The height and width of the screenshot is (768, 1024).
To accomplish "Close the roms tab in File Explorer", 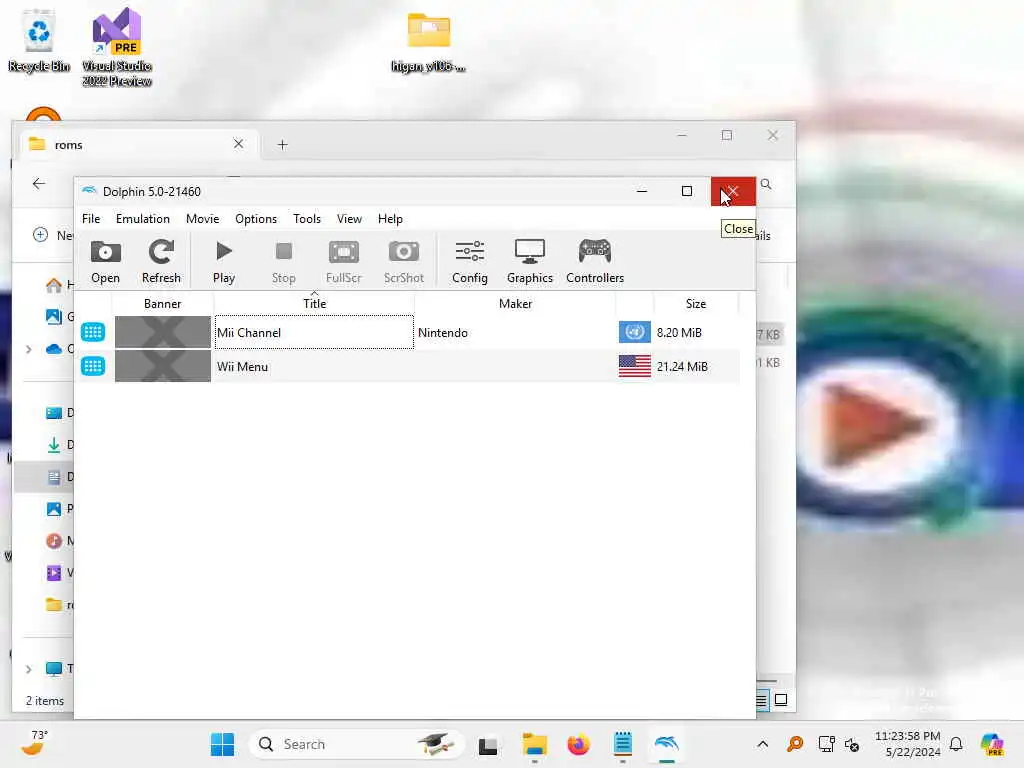I will click(x=238, y=144).
